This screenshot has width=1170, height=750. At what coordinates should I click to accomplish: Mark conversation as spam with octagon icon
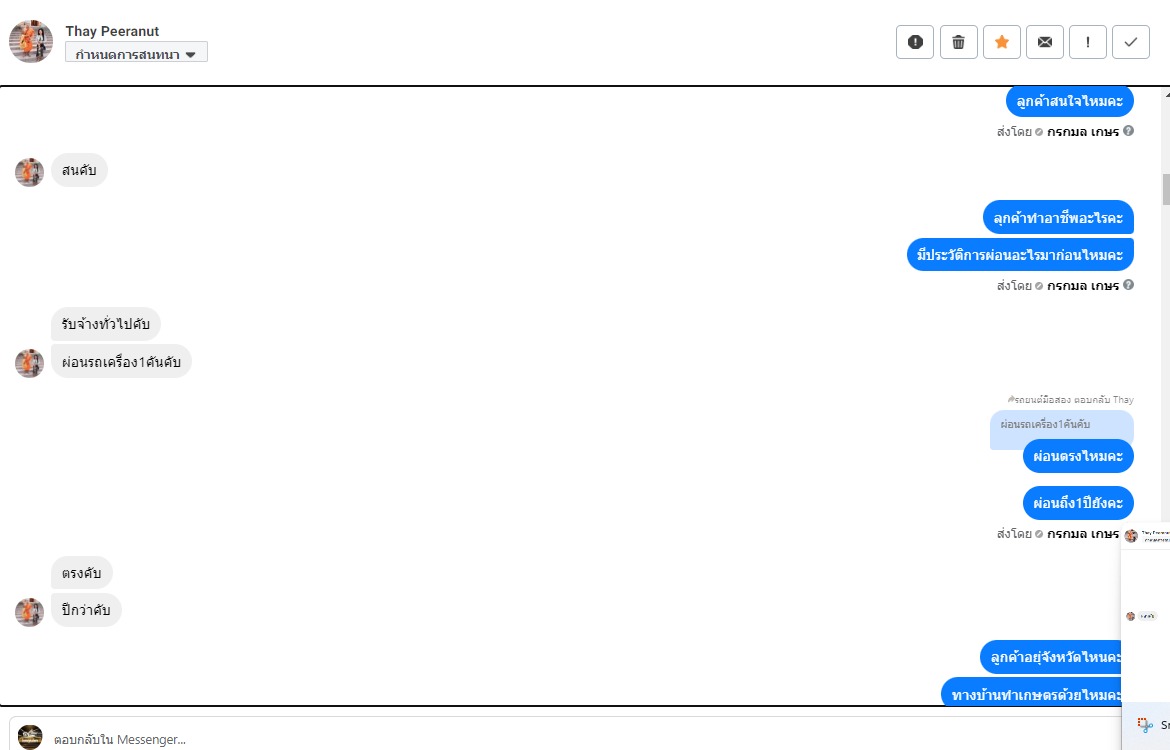pos(915,42)
